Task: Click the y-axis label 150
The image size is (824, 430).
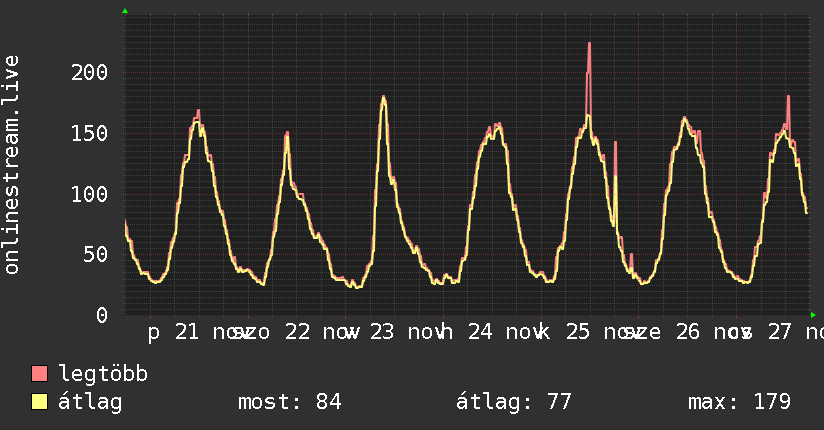Action: tap(89, 134)
